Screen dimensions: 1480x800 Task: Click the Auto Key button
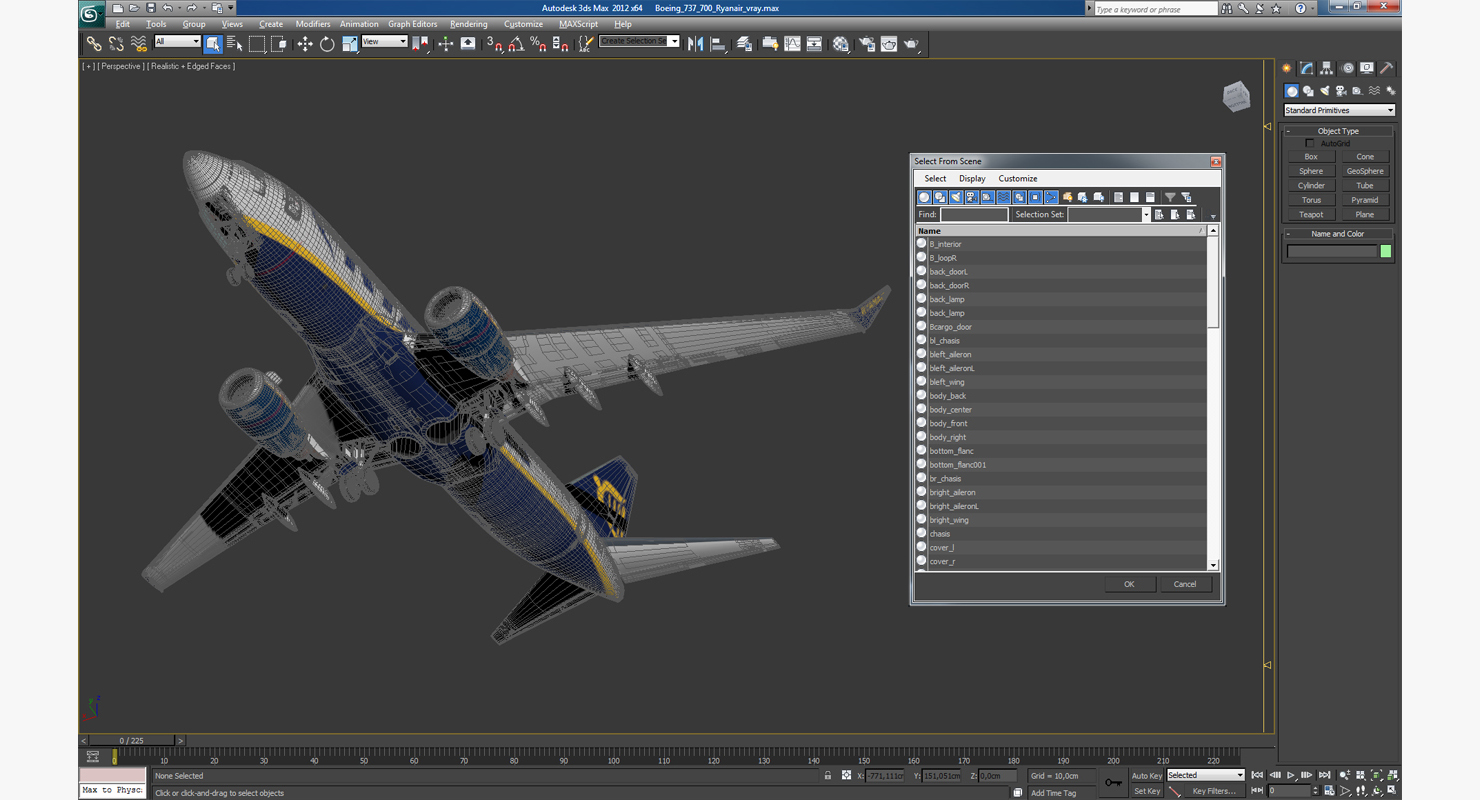pyautogui.click(x=1146, y=776)
